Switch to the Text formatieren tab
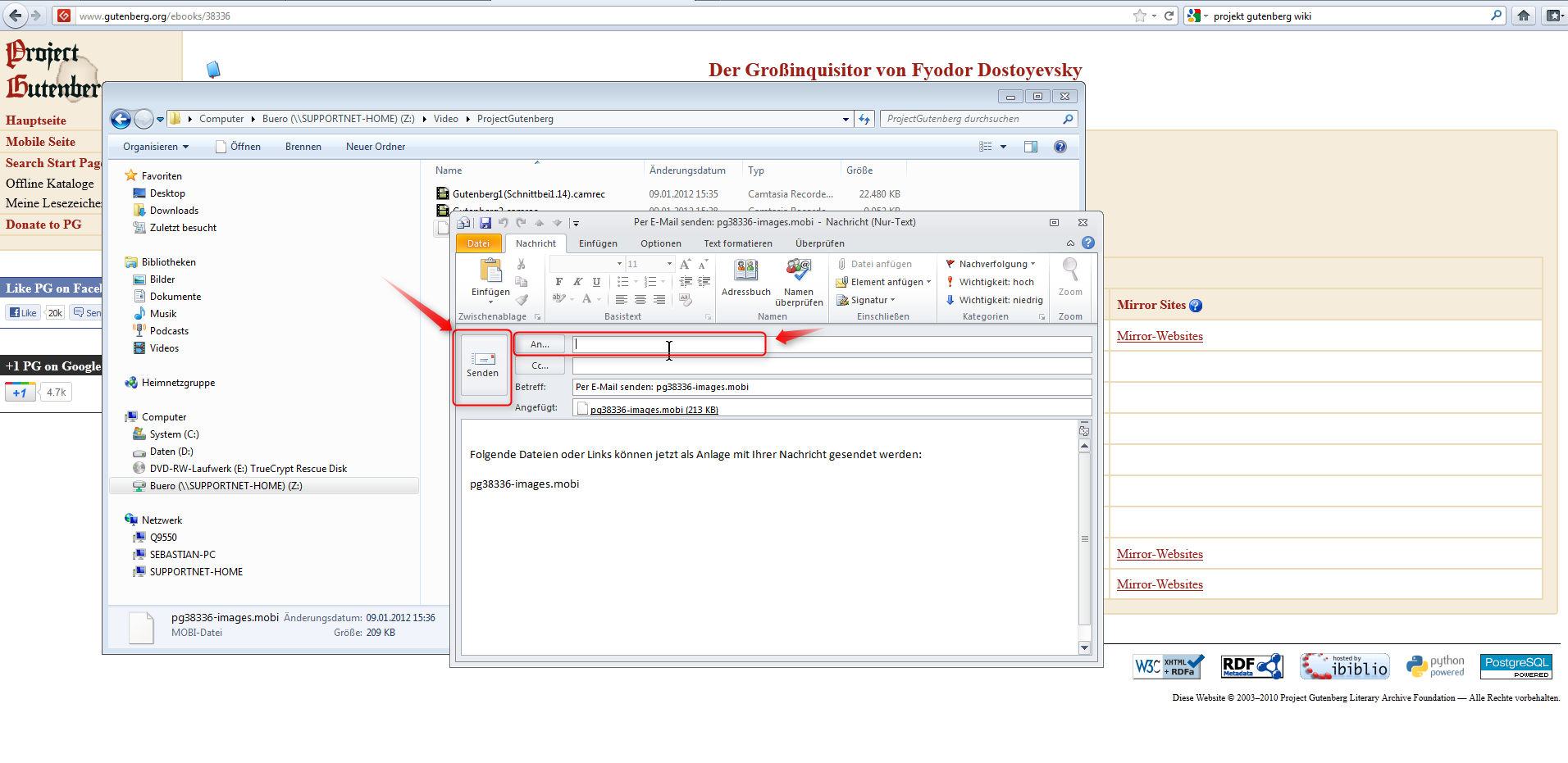This screenshot has width=1568, height=763. tap(738, 243)
